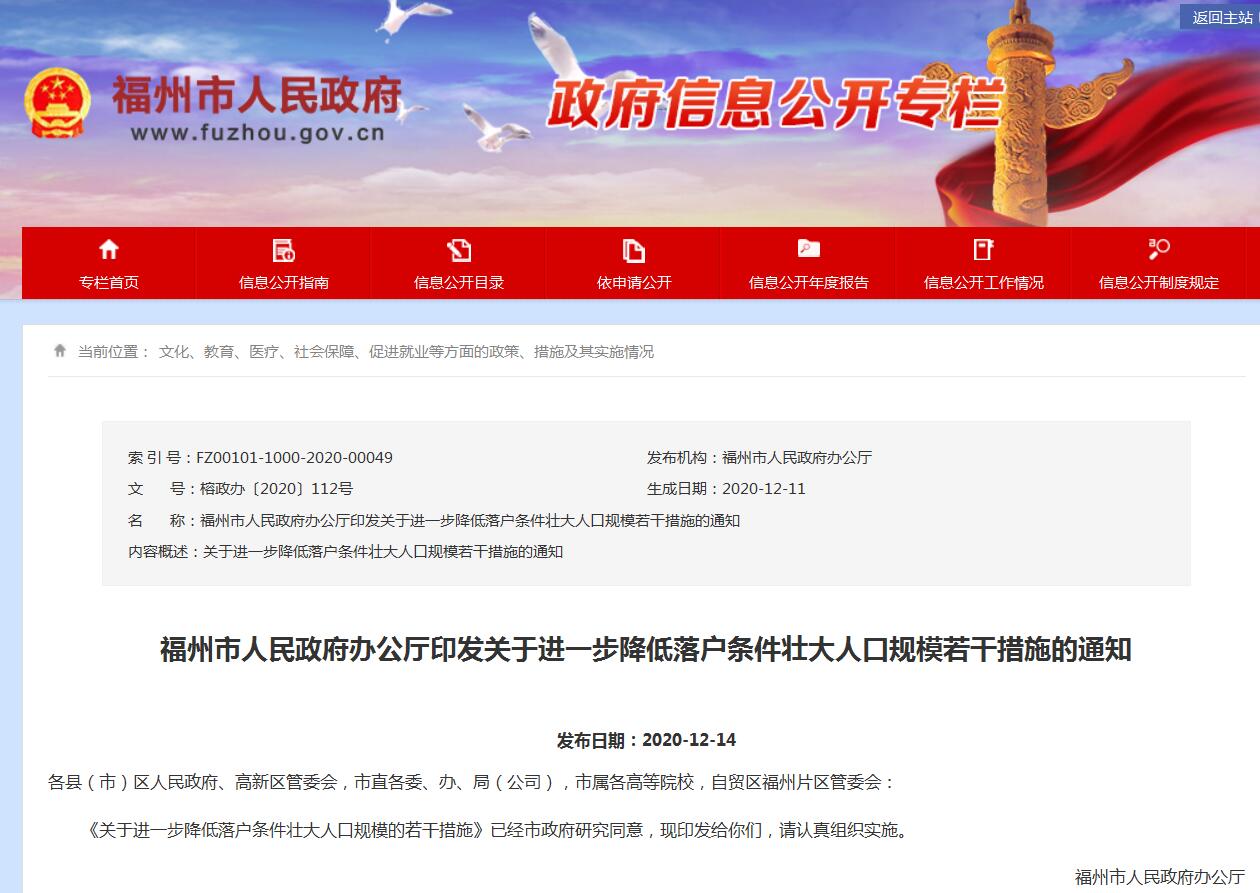This screenshot has height=893, width=1260.
Task: Go to 依申请公开 section
Action: (634, 282)
